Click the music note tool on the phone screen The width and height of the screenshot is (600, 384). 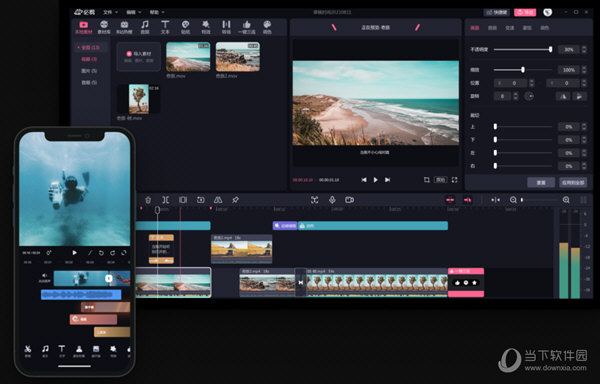point(45,350)
